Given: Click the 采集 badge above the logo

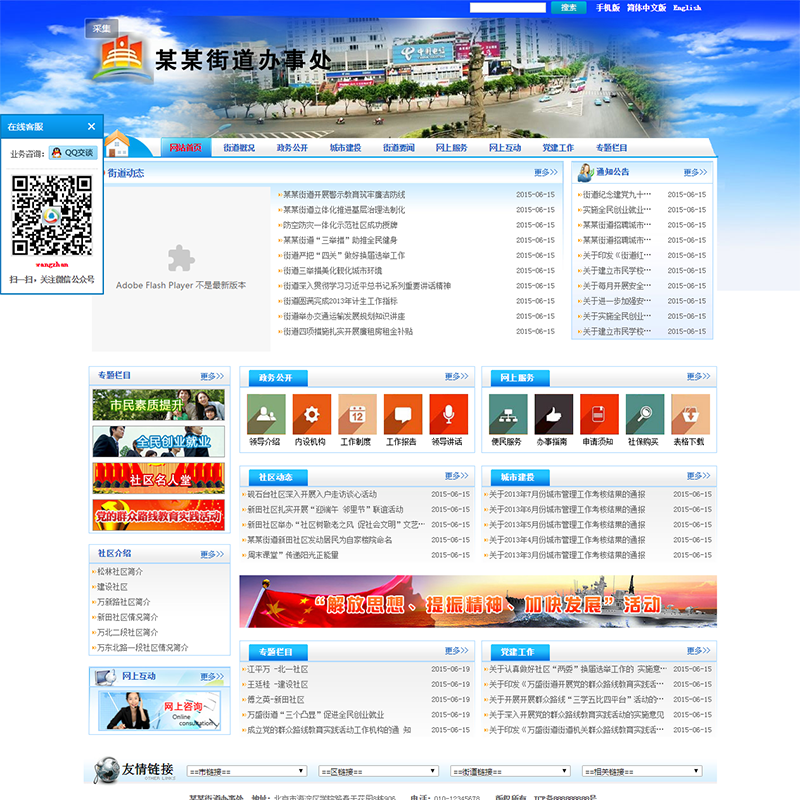Looking at the screenshot, I should (x=102, y=29).
